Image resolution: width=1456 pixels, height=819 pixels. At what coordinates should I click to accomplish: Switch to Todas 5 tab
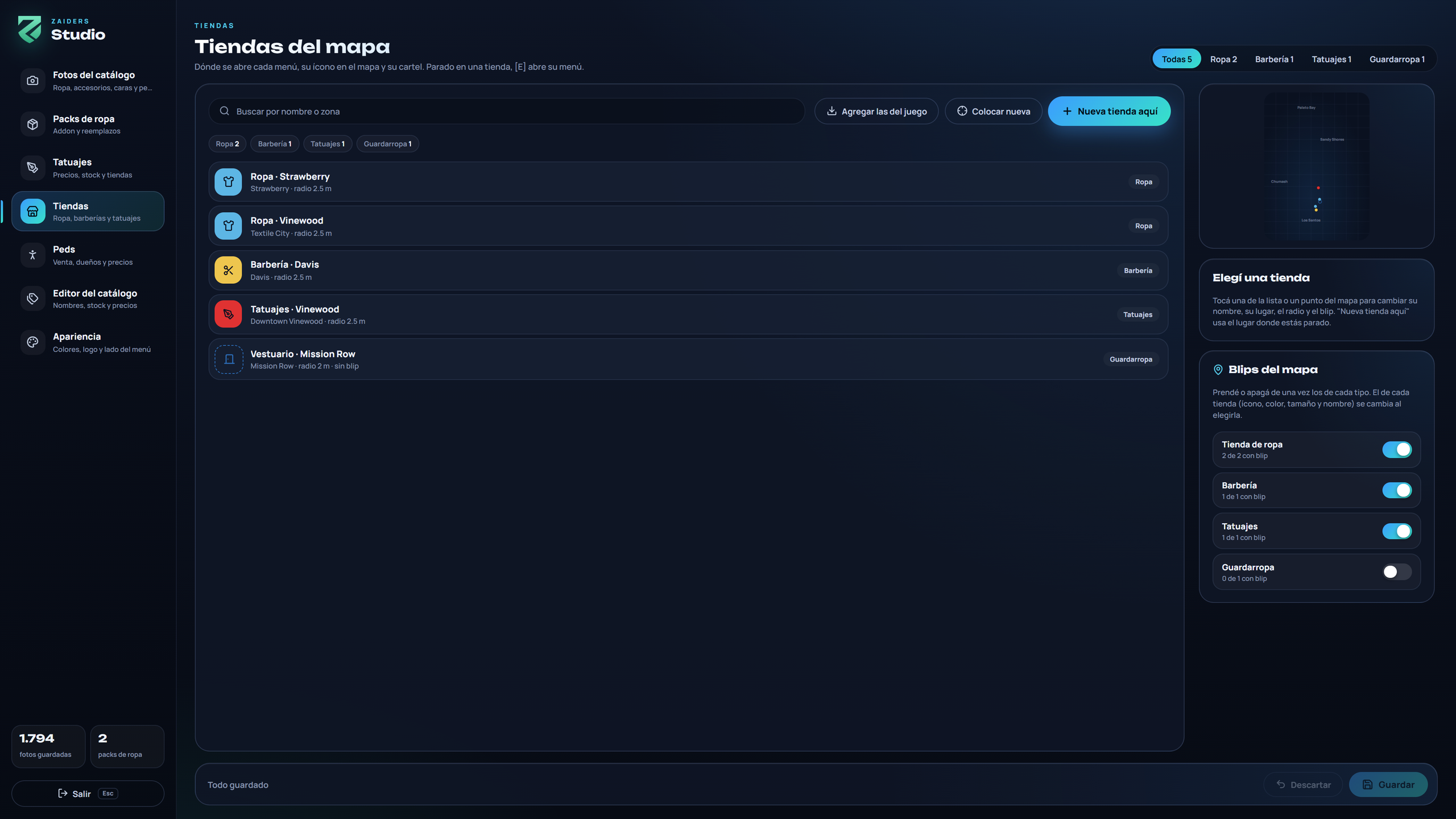[1176, 59]
